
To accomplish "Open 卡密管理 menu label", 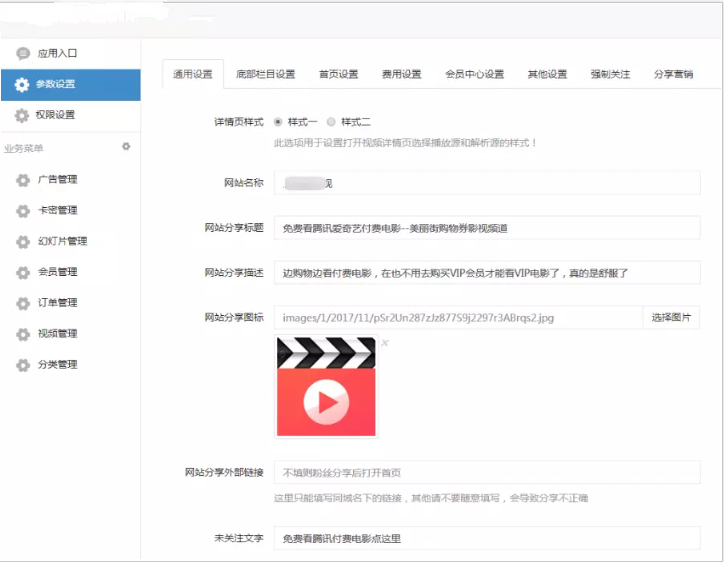I will pyautogui.click(x=57, y=210).
